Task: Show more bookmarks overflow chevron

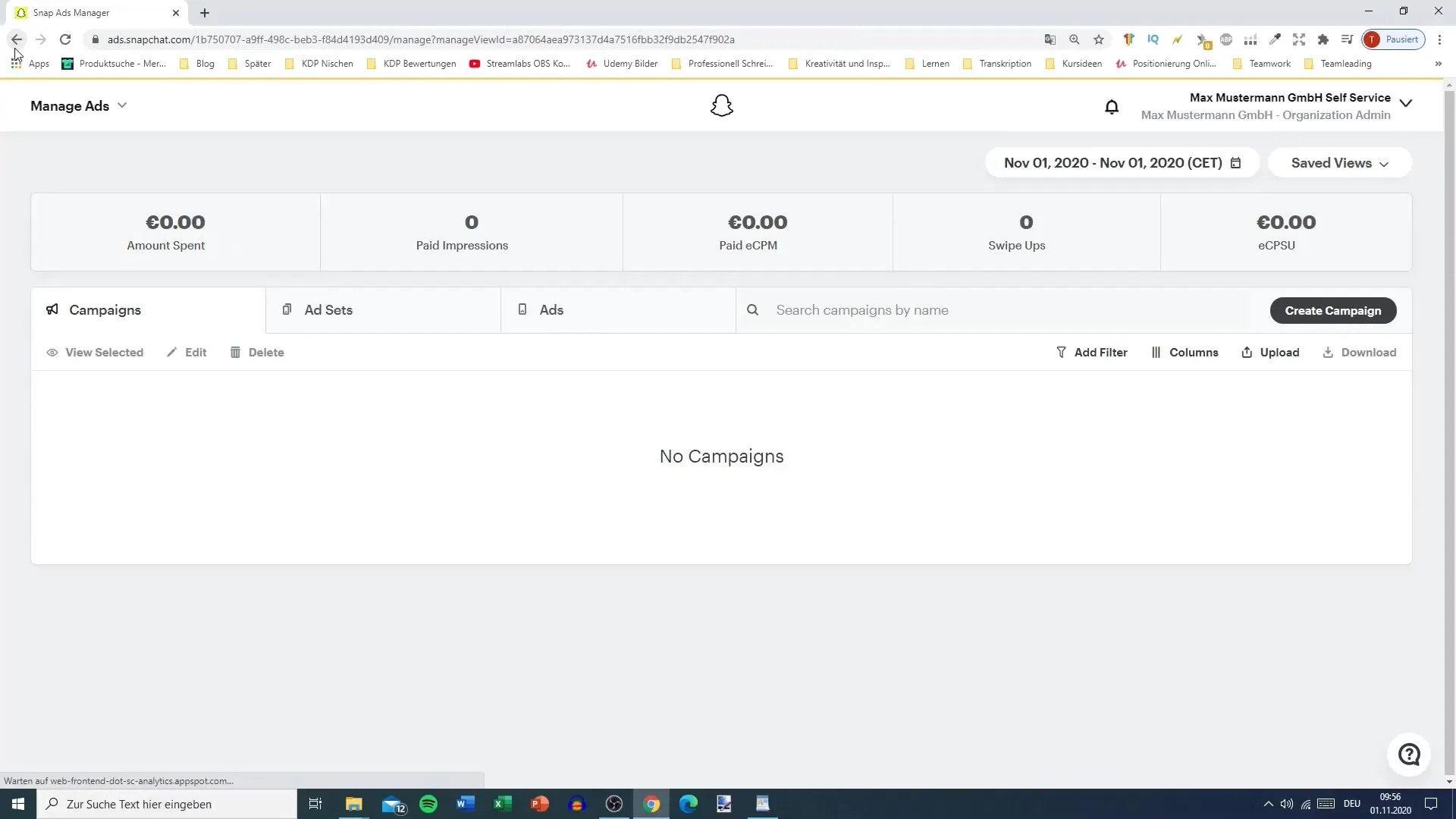Action: (1438, 64)
